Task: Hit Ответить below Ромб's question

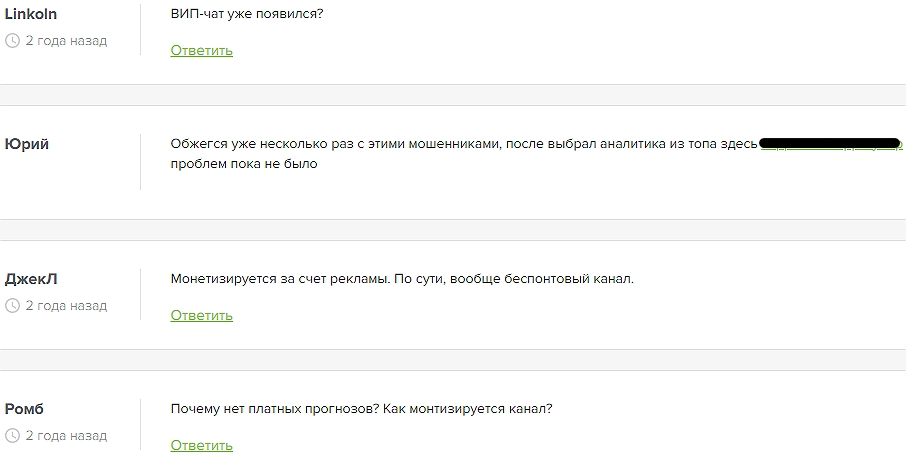Action: pyautogui.click(x=201, y=445)
